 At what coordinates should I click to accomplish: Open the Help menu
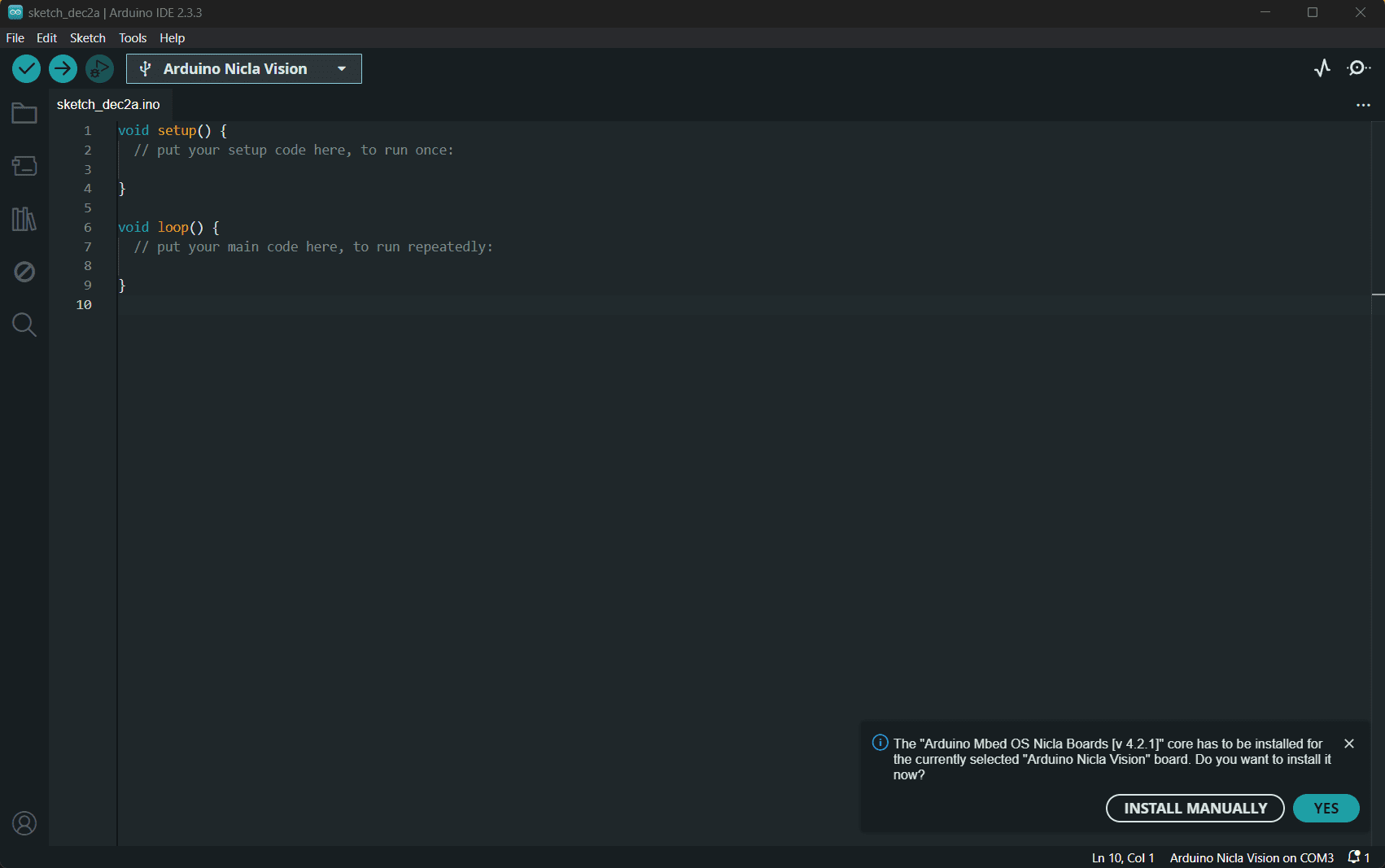tap(172, 38)
